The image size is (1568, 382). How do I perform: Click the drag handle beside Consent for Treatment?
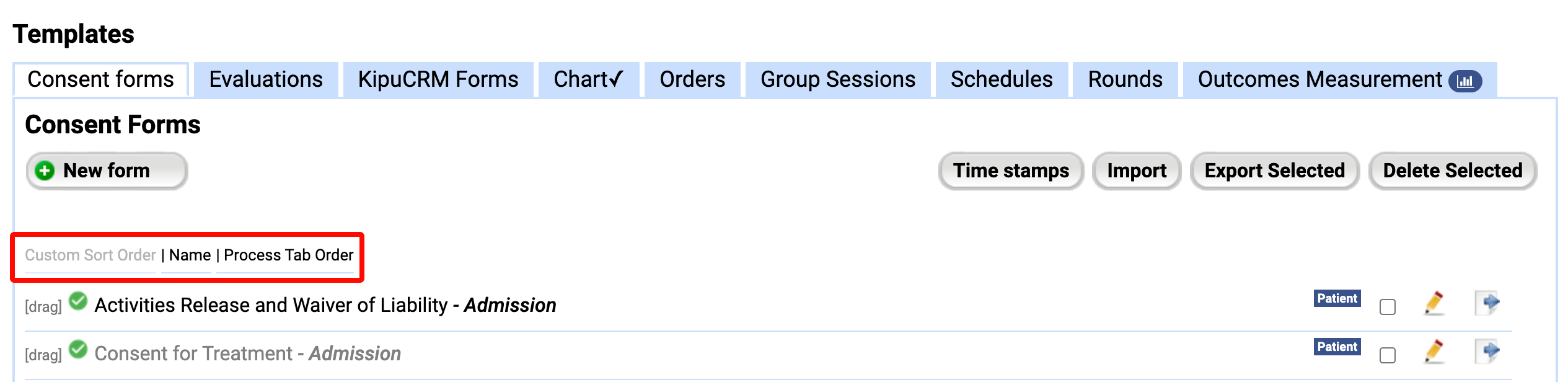click(x=42, y=354)
